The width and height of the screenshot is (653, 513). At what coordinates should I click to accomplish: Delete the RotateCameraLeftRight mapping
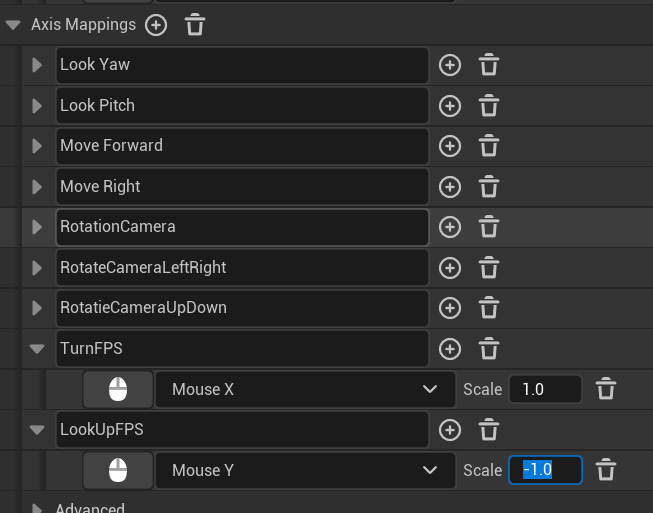coord(489,268)
